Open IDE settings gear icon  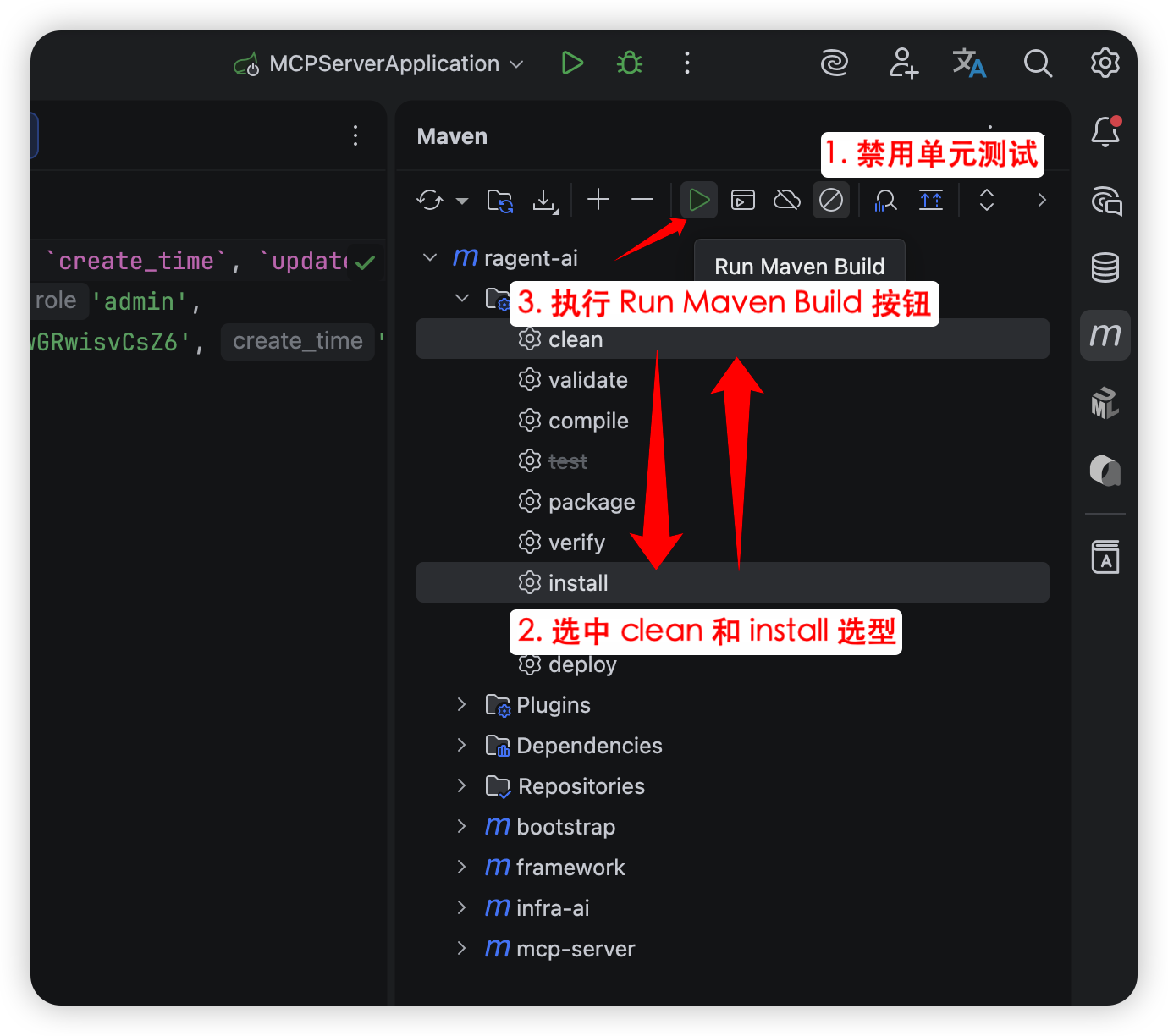tap(1105, 63)
